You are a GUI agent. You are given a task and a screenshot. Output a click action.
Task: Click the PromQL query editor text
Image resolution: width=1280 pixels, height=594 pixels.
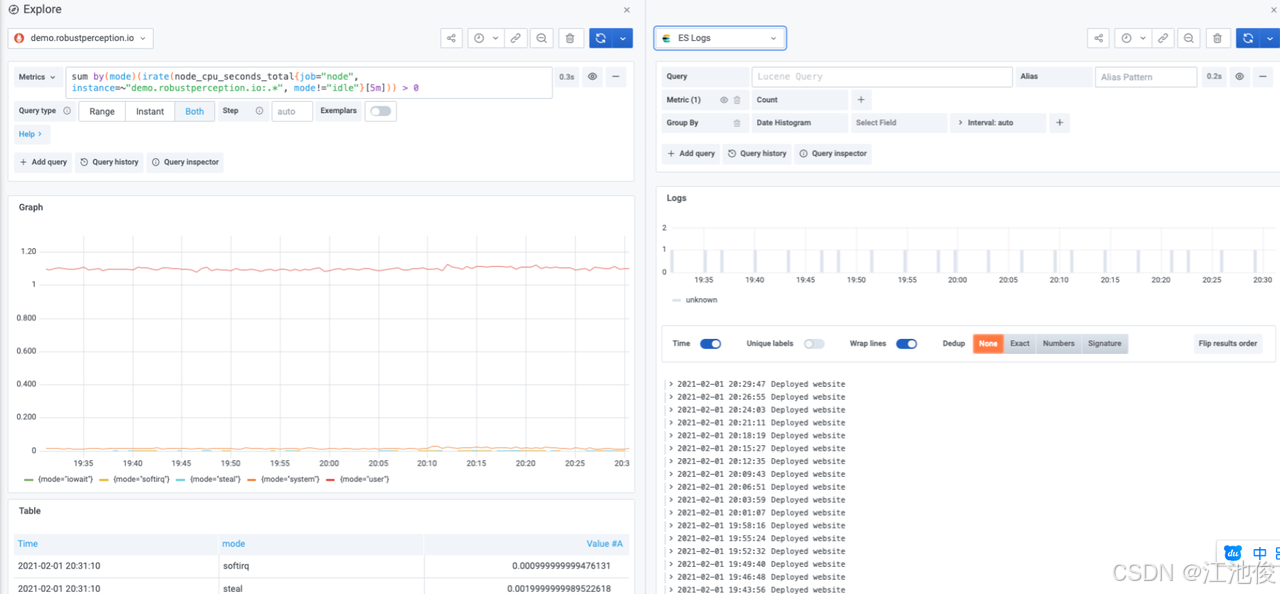(309, 82)
